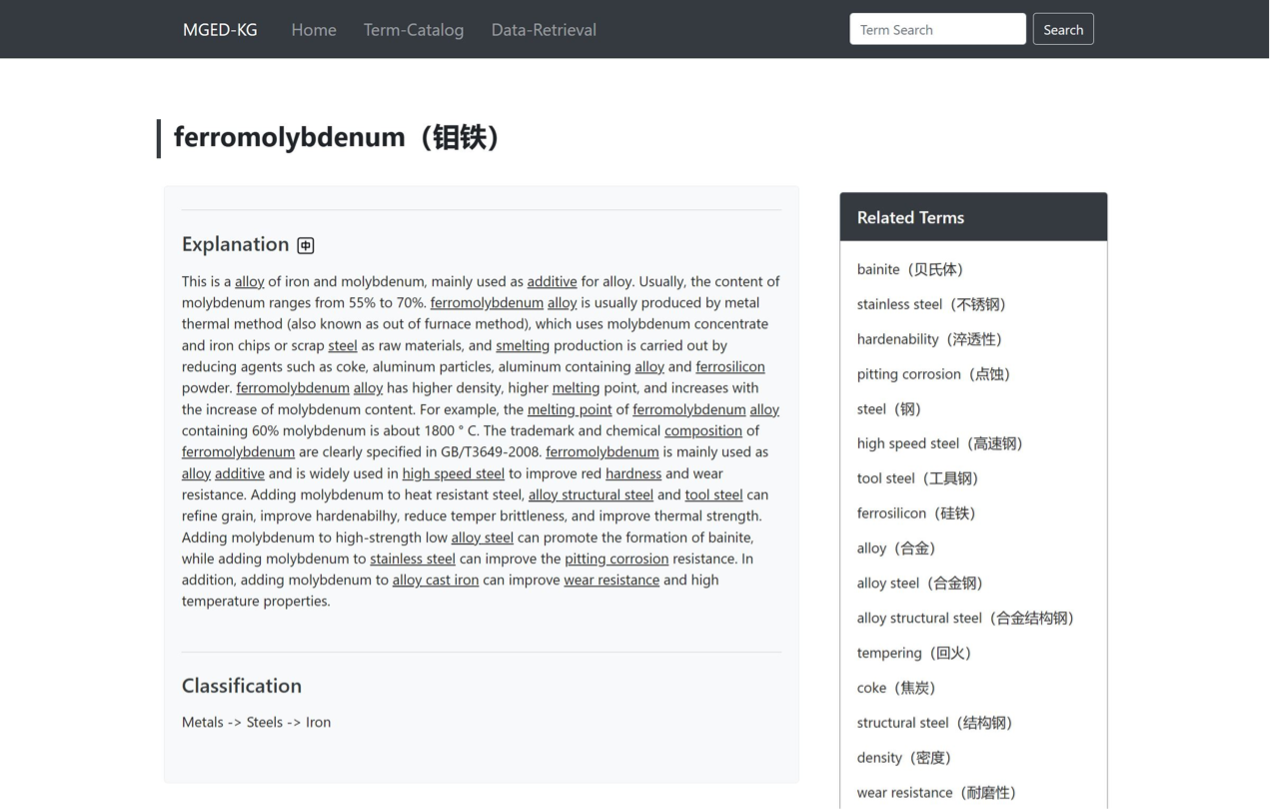Image resolution: width=1274 pixels, height=812 pixels.
Task: Click the underlined 'alloy cast iron' link
Action: pyautogui.click(x=435, y=580)
